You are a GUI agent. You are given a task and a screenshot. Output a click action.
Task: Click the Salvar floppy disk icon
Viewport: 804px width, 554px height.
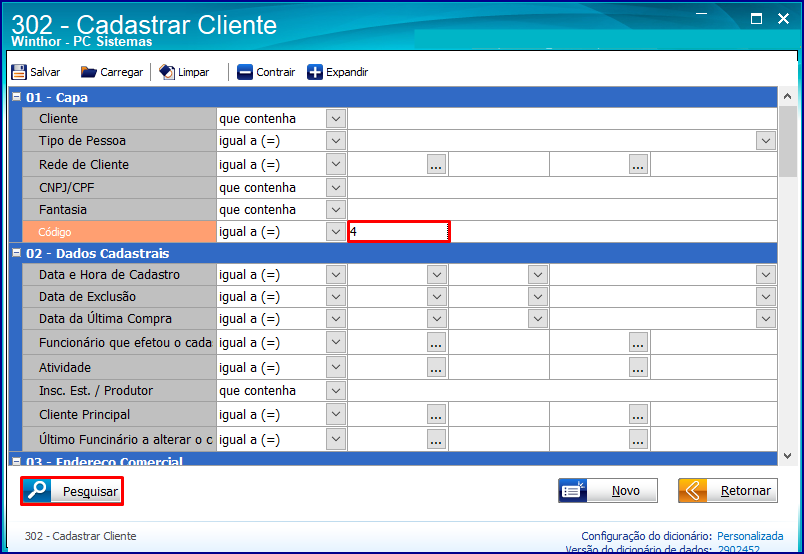click(x=19, y=72)
